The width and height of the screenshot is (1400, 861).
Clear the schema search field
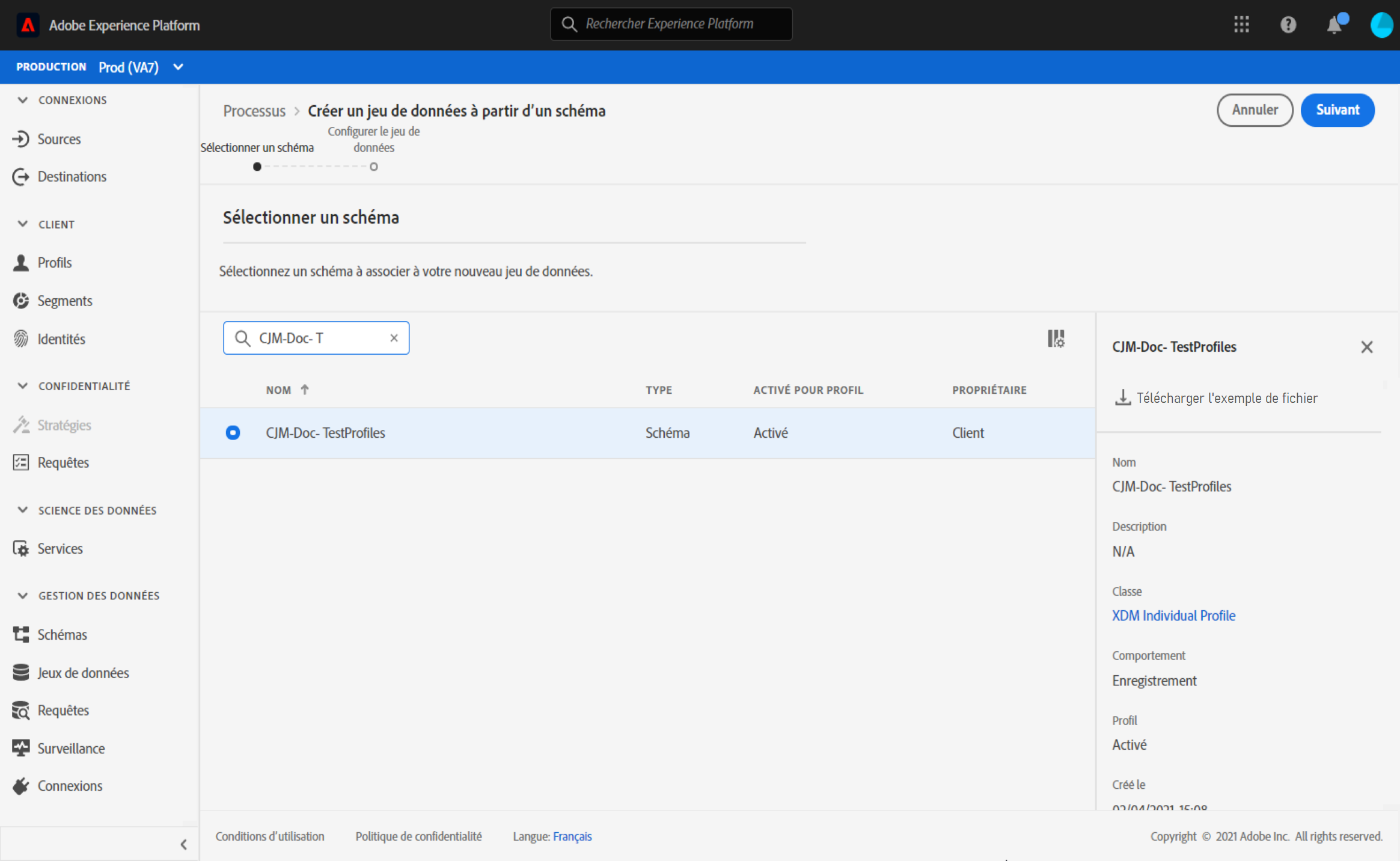394,338
